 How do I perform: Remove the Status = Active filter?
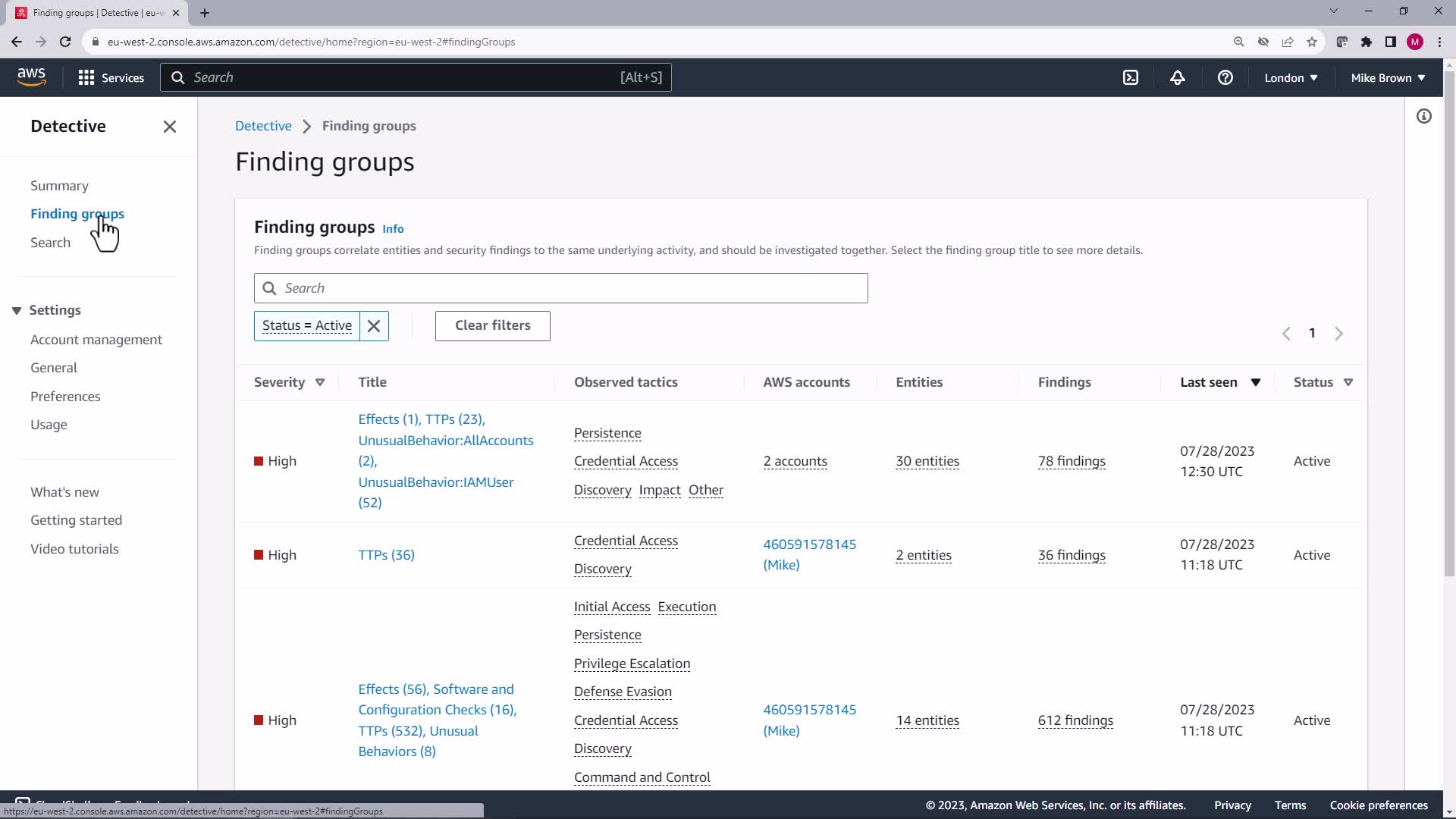point(374,326)
